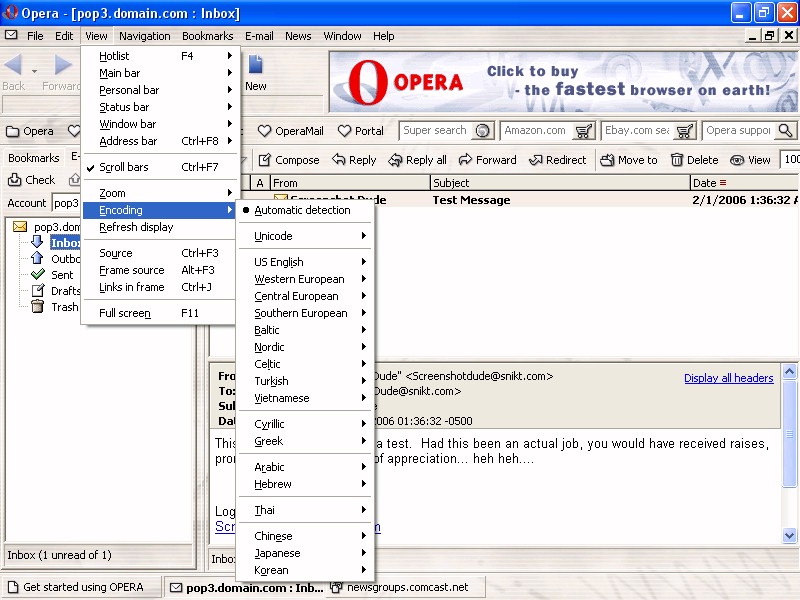Expand the Unicode encoding submenu

tap(305, 236)
